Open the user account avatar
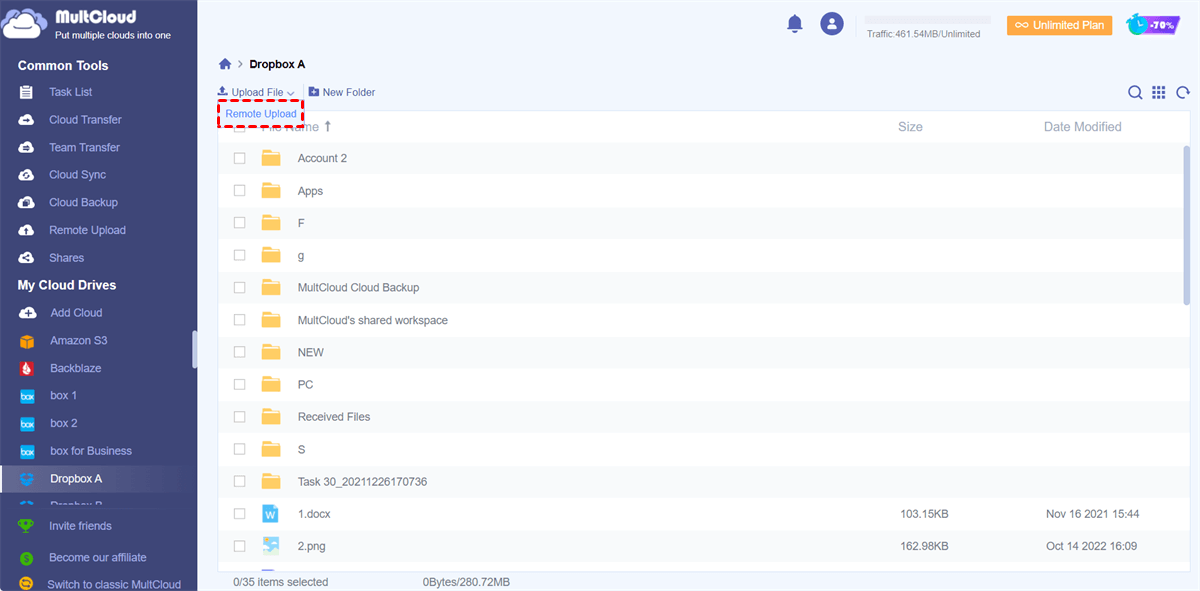1200x591 pixels. [x=832, y=24]
